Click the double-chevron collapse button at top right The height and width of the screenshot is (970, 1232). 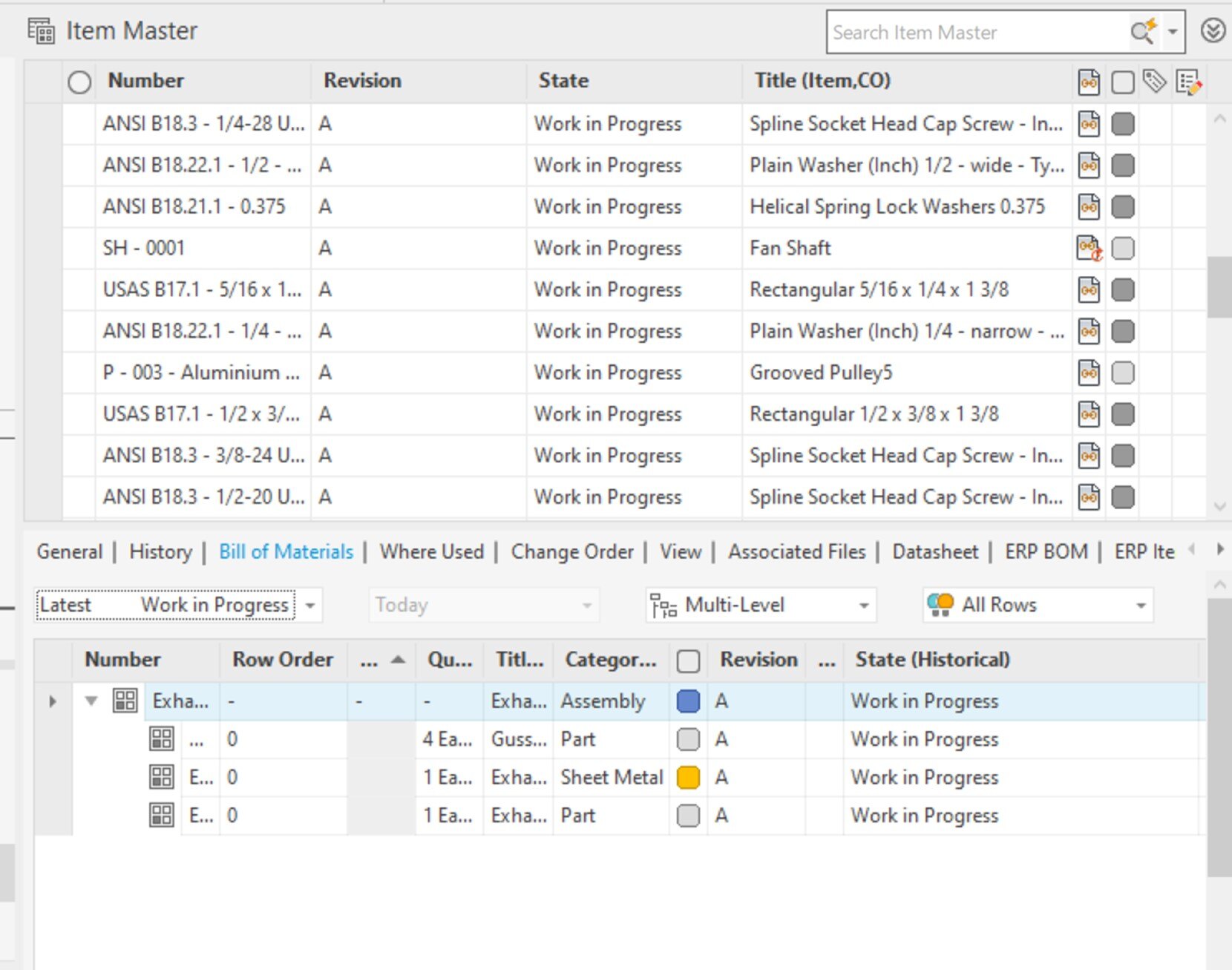tap(1213, 31)
